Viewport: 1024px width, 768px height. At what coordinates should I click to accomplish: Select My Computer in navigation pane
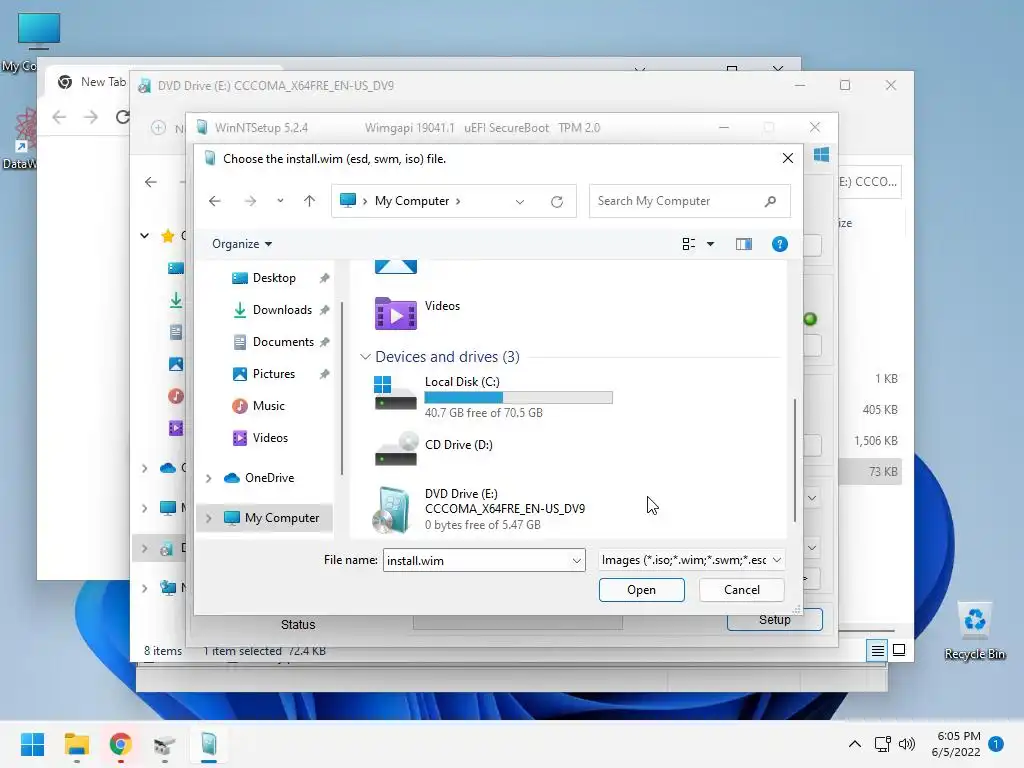(x=281, y=518)
